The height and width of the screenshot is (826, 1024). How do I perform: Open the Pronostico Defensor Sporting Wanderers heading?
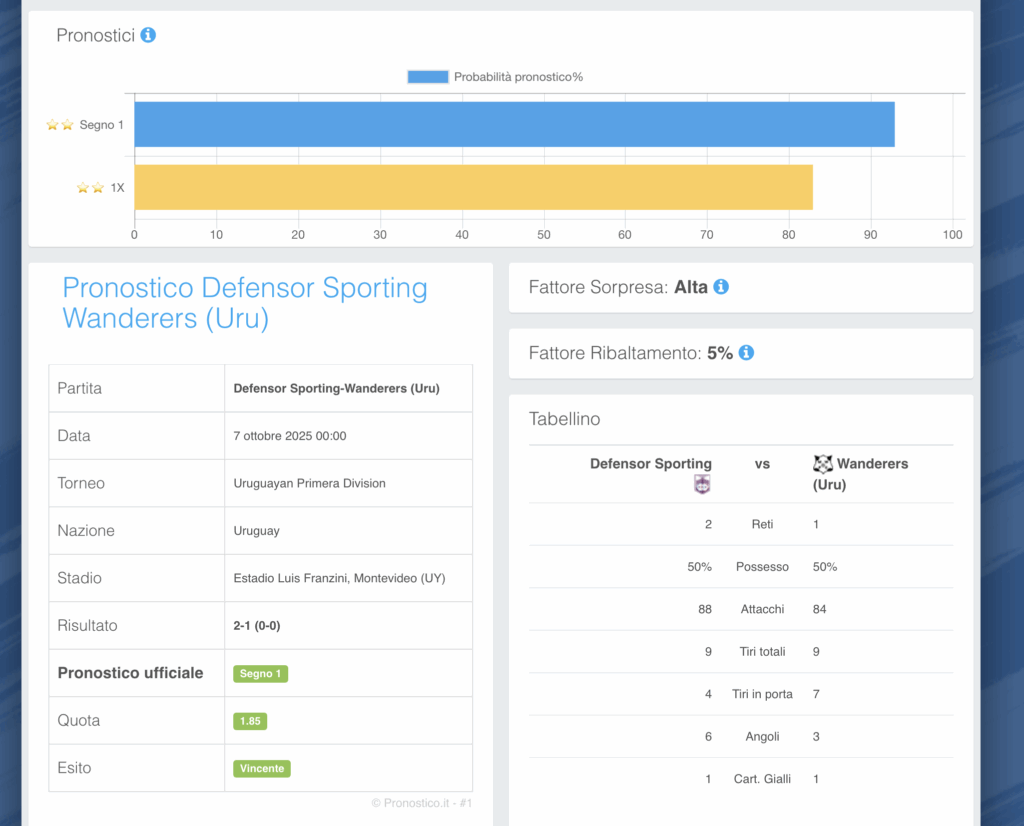pos(245,303)
